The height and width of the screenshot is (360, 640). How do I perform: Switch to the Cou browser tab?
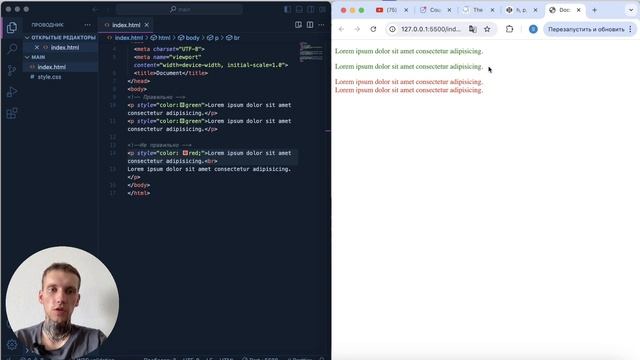pyautogui.click(x=431, y=10)
